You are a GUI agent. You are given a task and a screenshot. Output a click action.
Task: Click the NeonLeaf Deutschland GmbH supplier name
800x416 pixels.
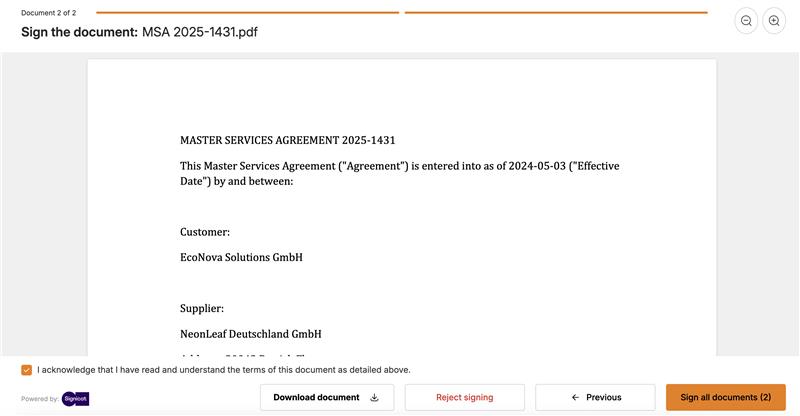pyautogui.click(x=250, y=333)
